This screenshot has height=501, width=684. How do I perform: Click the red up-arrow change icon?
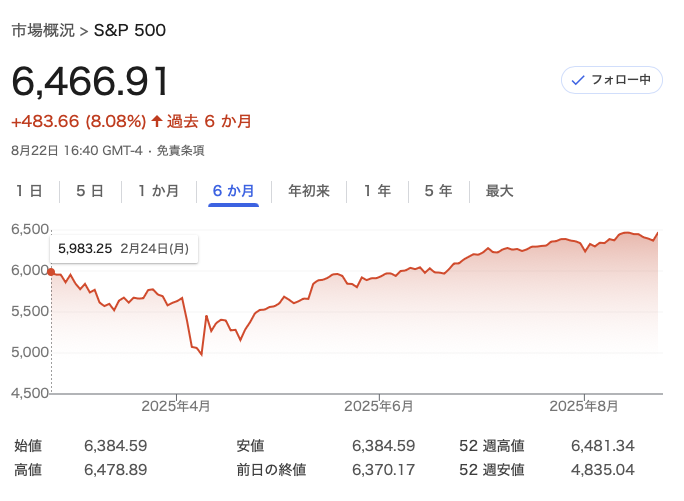[x=157, y=122]
